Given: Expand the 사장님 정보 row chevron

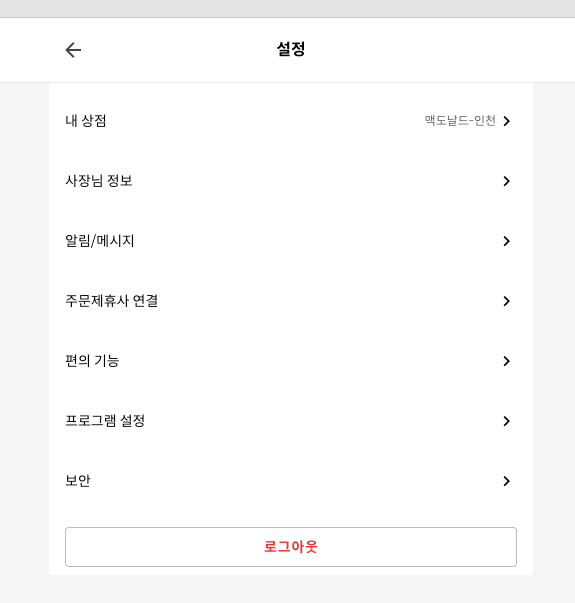Looking at the screenshot, I should click(507, 181).
